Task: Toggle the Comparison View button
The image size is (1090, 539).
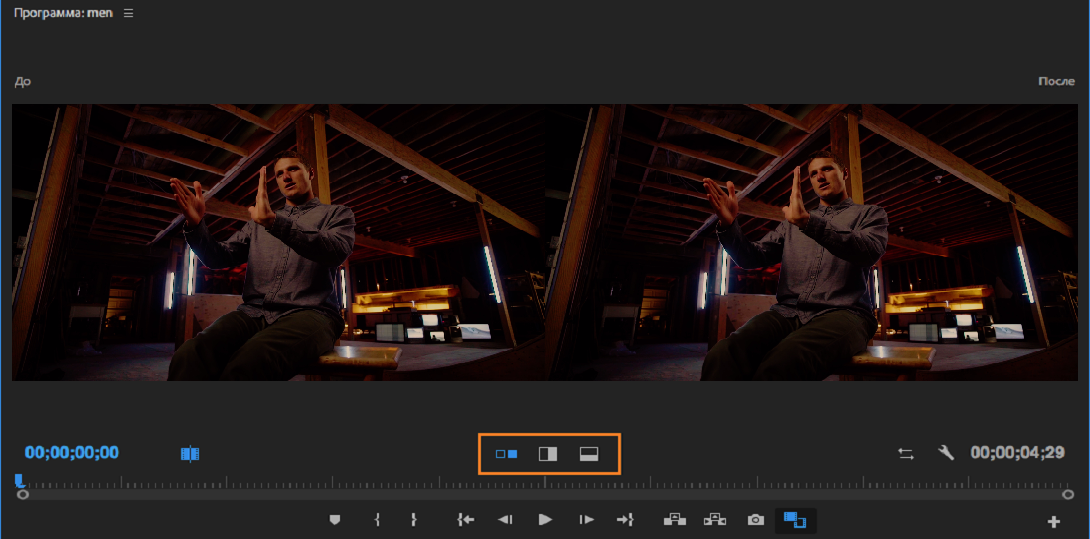Action: (x=795, y=520)
